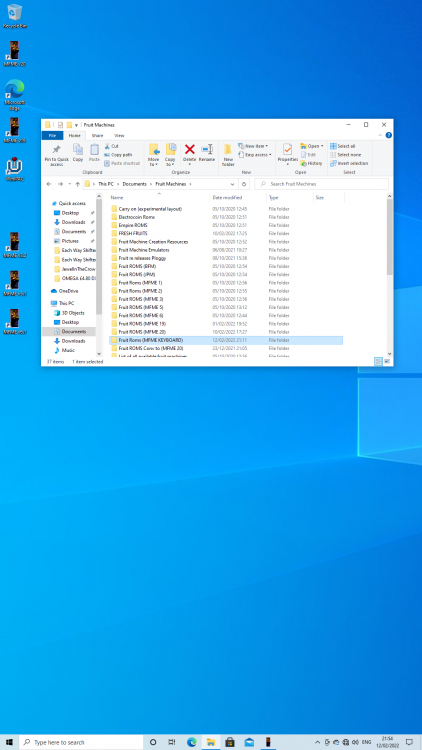Image resolution: width=422 pixels, height=750 pixels.
Task: Click the file list vertical scrollbar
Action: pos(389,275)
